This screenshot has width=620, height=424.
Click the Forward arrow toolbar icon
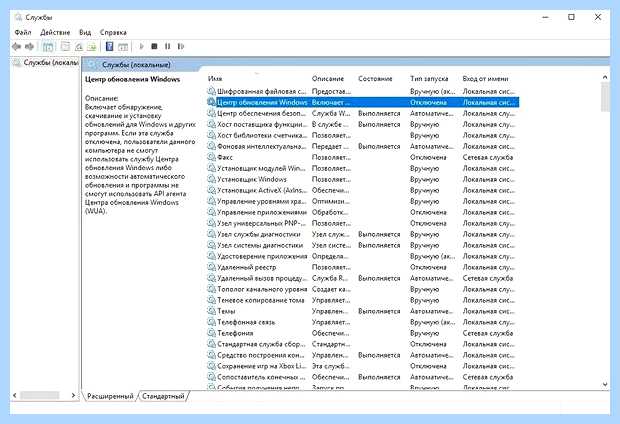29,47
